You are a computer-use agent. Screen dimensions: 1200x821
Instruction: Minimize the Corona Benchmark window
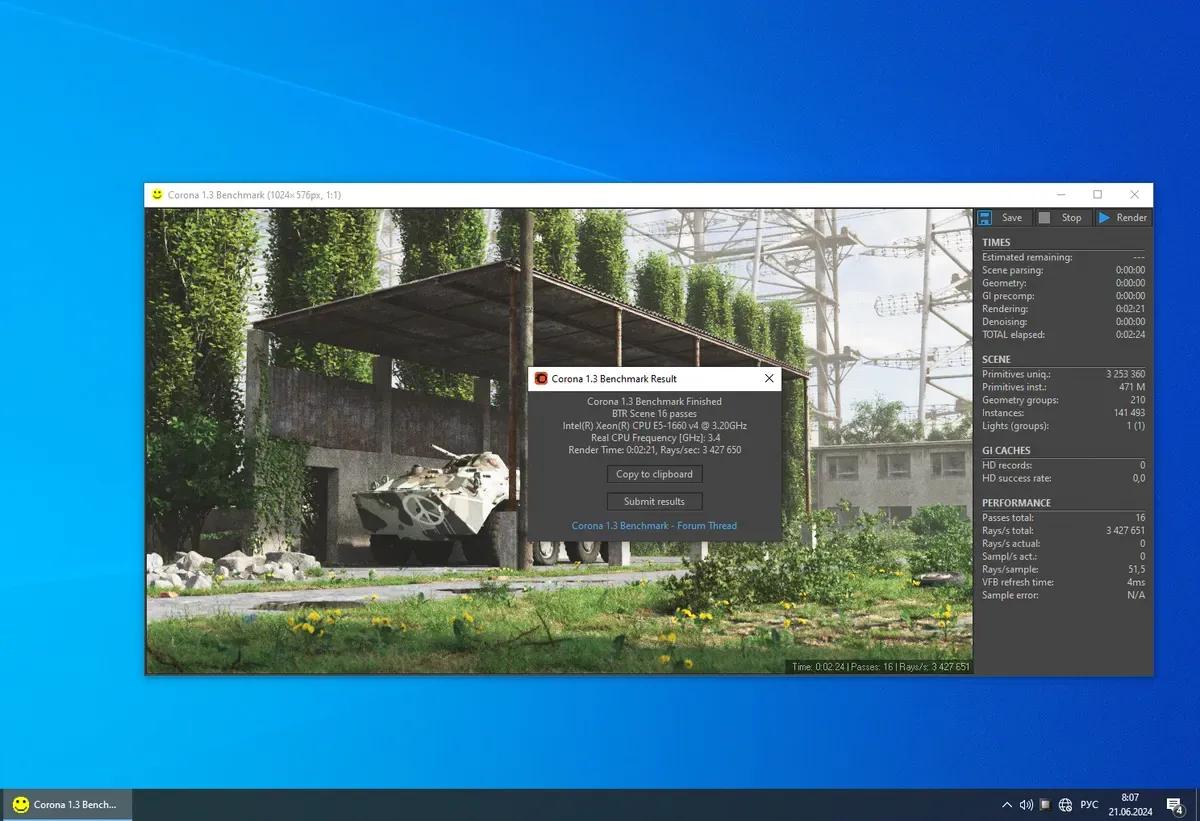point(1060,195)
